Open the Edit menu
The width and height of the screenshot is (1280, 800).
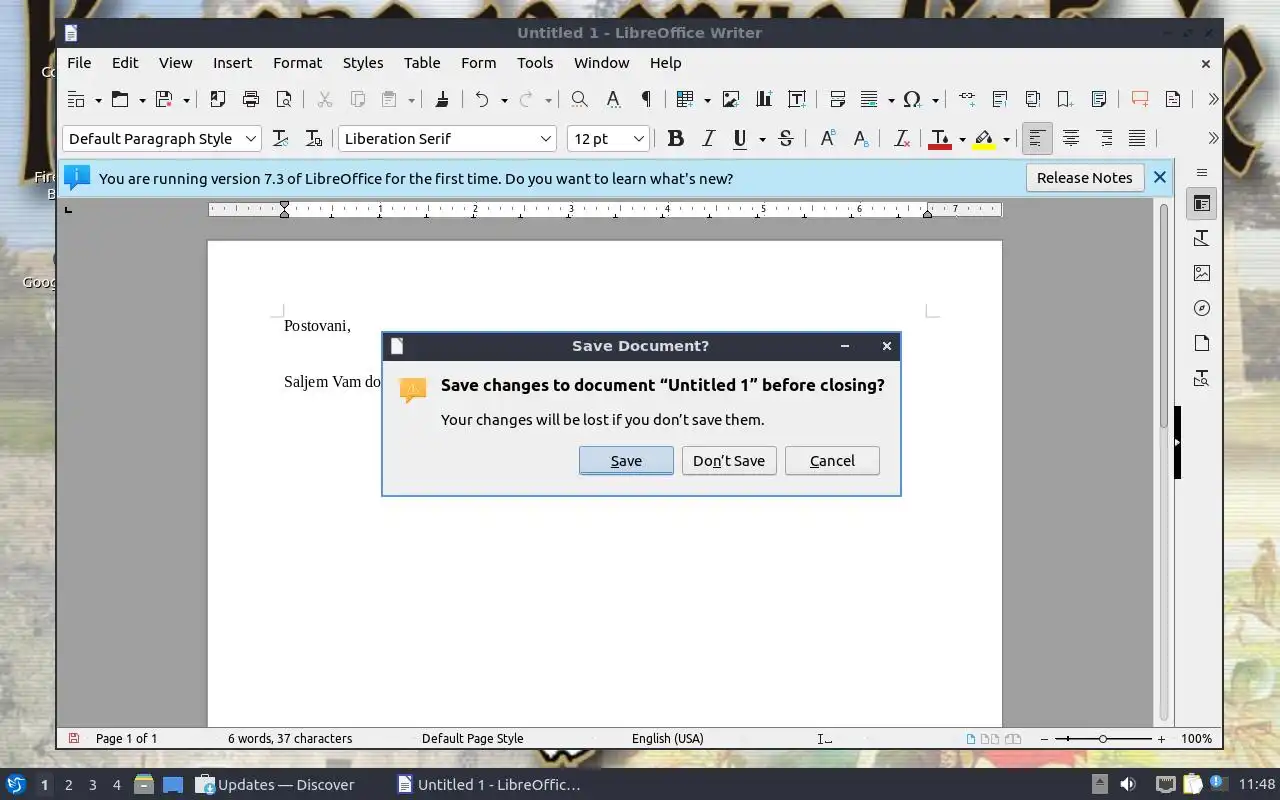click(125, 62)
